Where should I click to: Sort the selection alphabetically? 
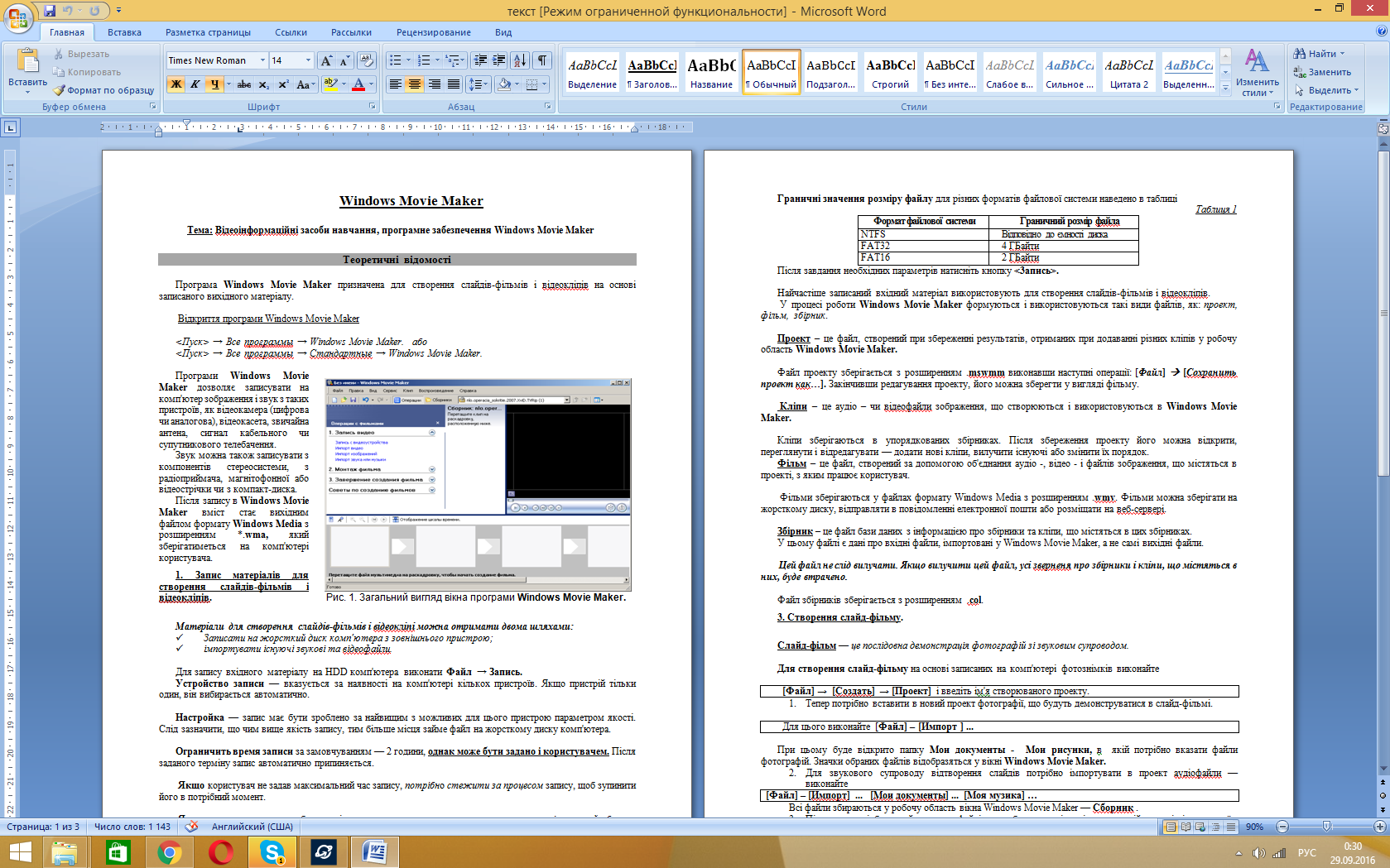tap(519, 60)
